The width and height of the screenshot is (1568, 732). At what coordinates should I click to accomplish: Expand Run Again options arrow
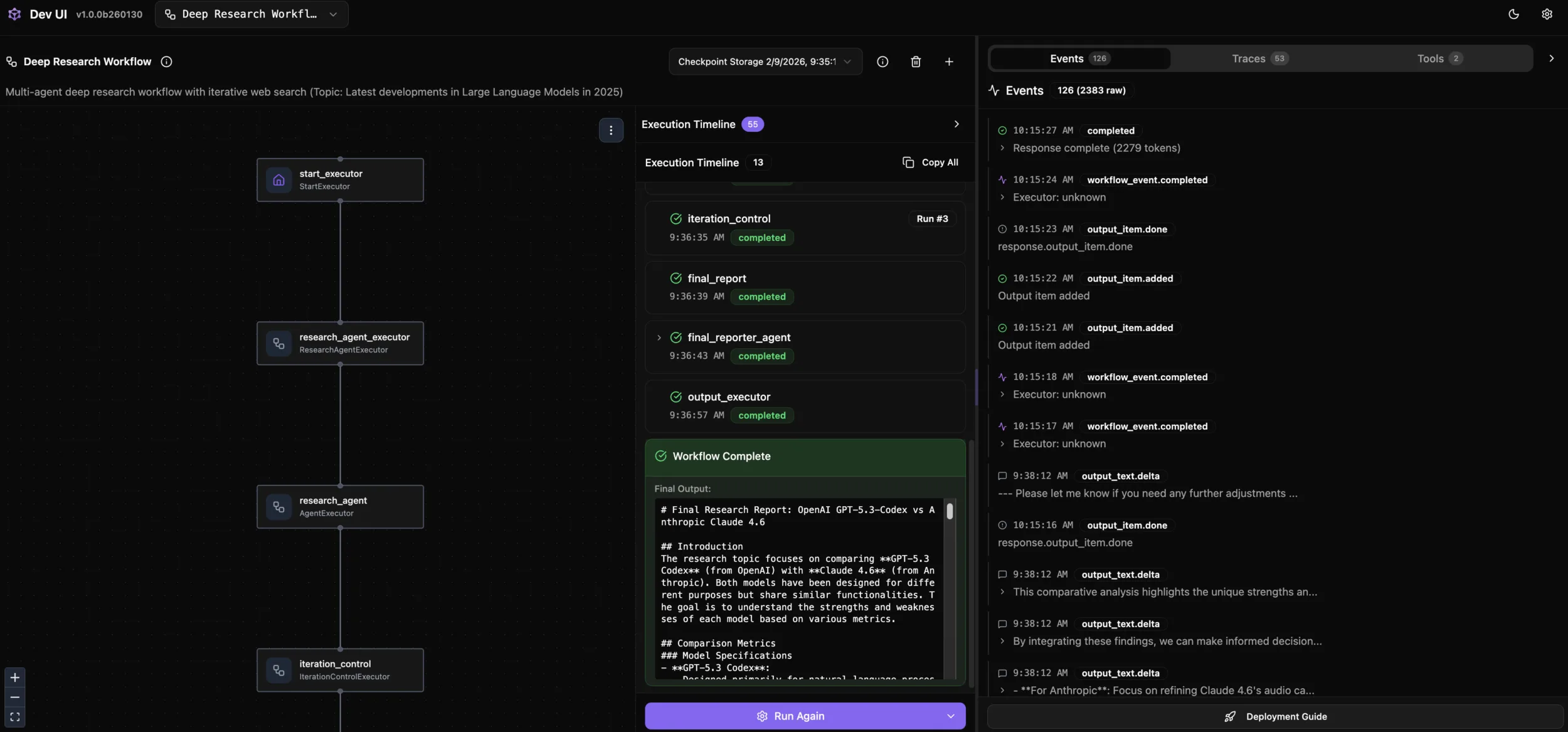pyautogui.click(x=951, y=716)
